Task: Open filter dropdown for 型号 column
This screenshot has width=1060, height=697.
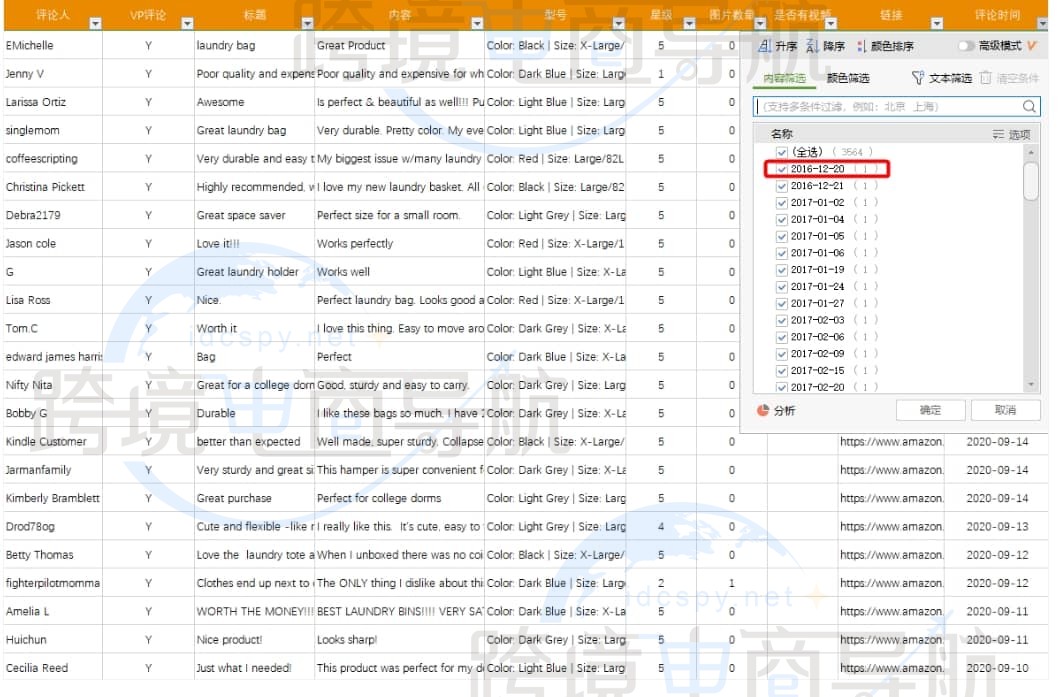Action: point(619,24)
